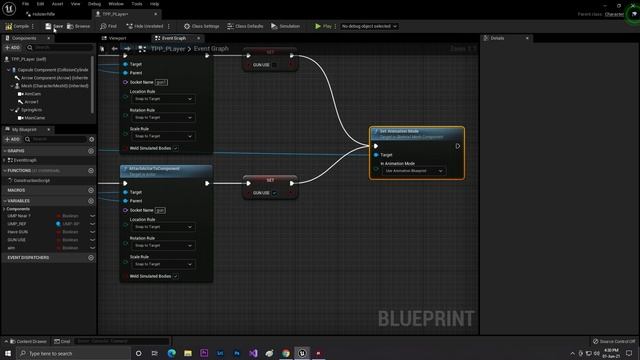Click Hide Unrelated toolbar button

pos(144,26)
